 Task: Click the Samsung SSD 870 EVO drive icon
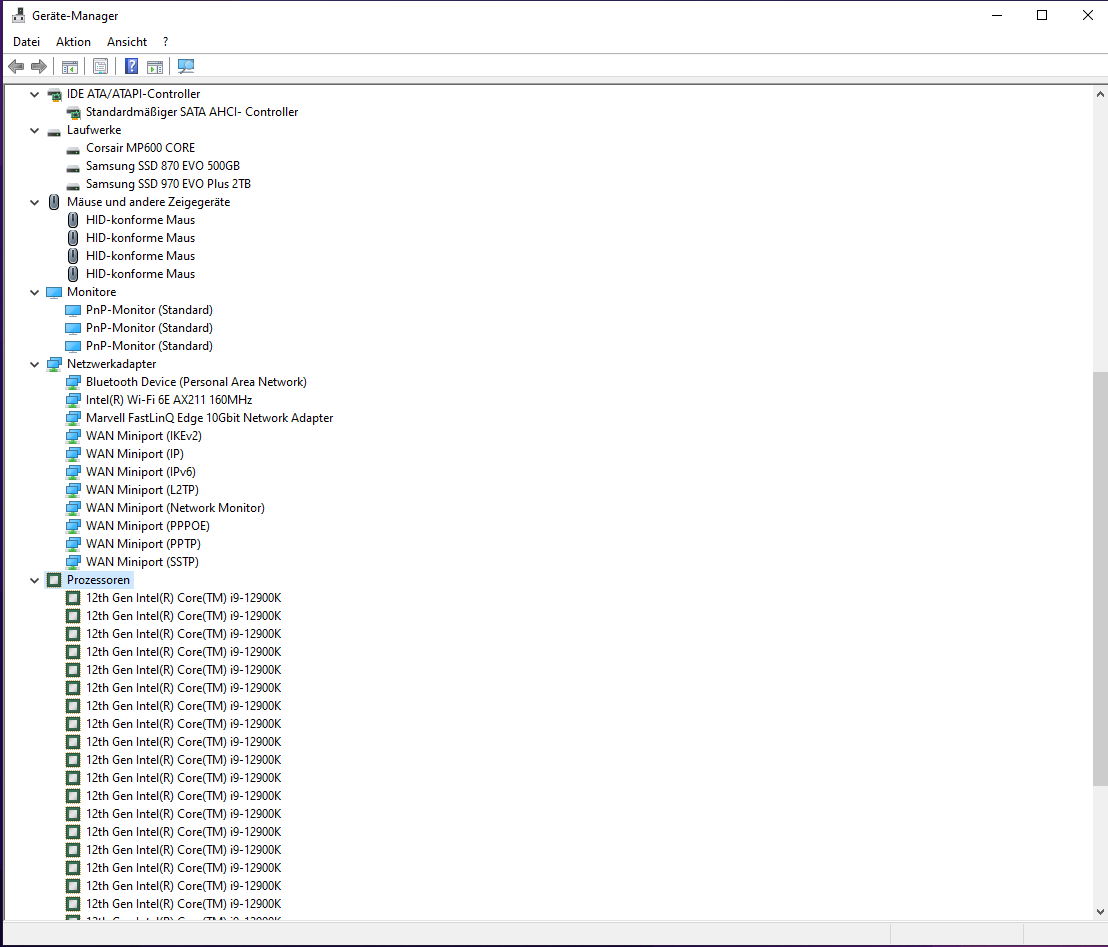[x=73, y=167]
